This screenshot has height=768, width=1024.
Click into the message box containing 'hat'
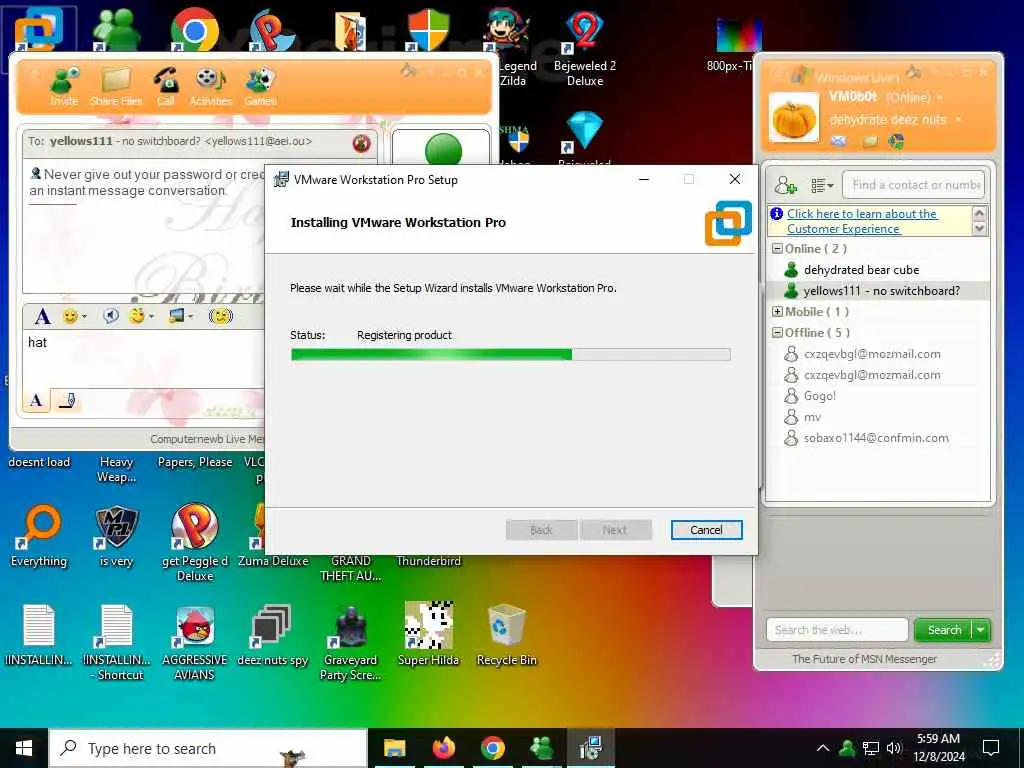(144, 359)
